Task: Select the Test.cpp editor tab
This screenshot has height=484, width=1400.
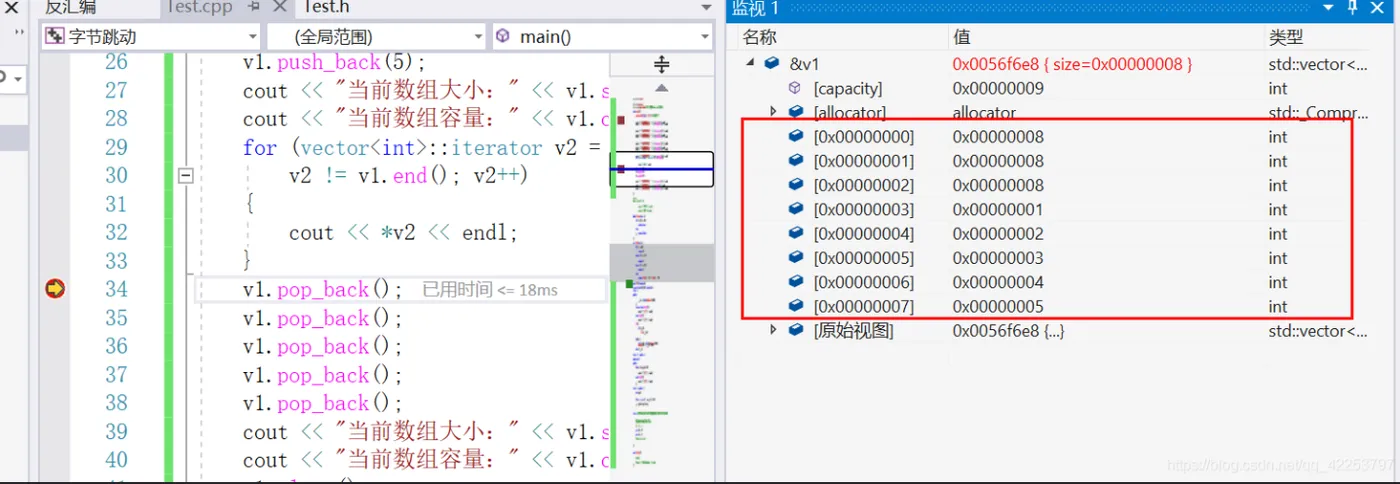Action: pos(198,7)
